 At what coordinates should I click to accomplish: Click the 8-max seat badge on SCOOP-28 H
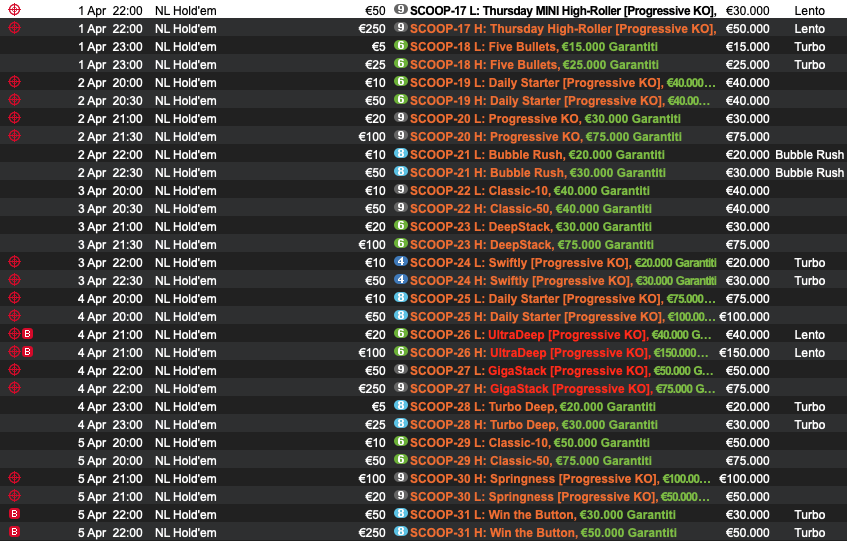pyautogui.click(x=400, y=423)
